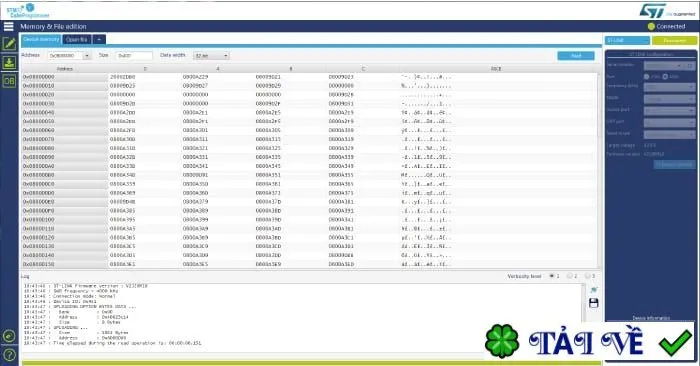Screen dimensions: 700x366
Task: Click the Verbosity level label
Action: pos(524,276)
